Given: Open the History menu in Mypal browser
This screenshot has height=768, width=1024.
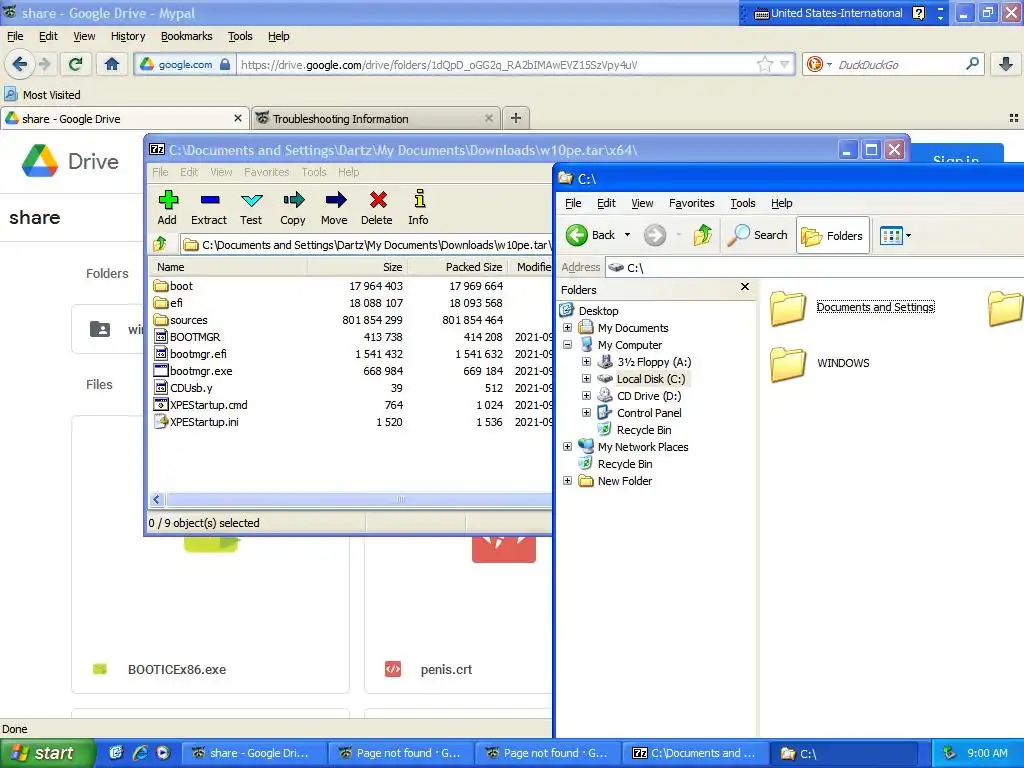Looking at the screenshot, I should (128, 36).
